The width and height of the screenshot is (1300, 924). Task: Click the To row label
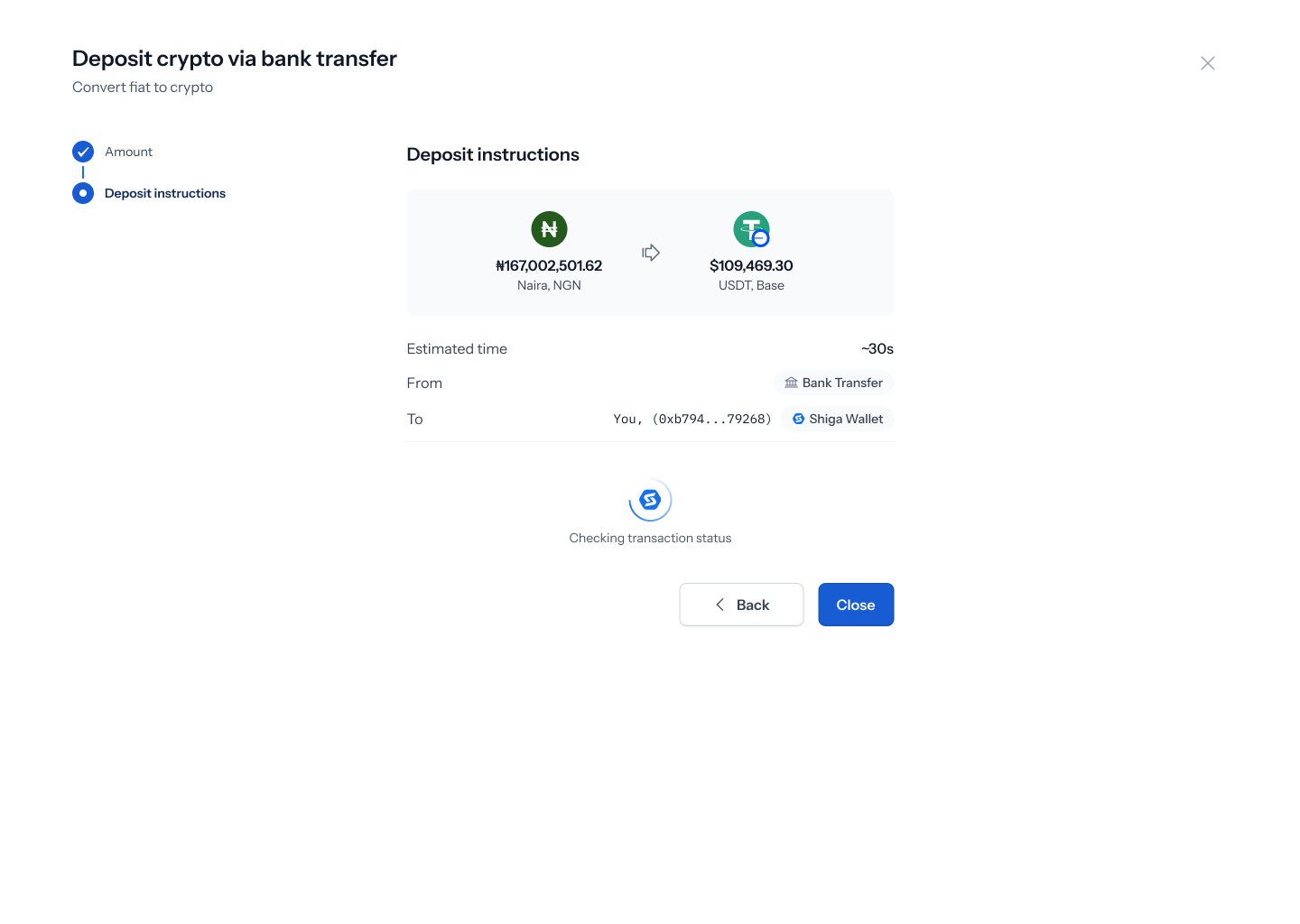pos(414,419)
